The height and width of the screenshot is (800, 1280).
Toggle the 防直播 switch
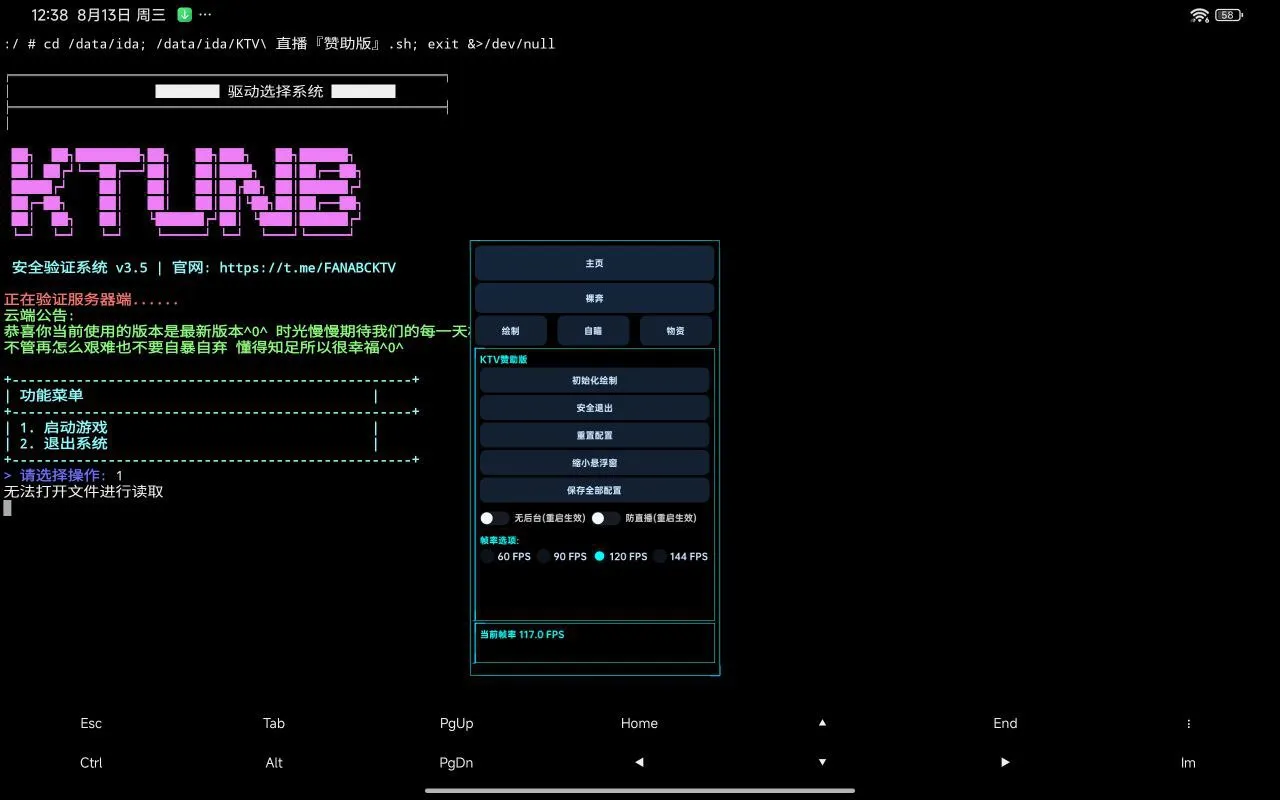(605, 518)
